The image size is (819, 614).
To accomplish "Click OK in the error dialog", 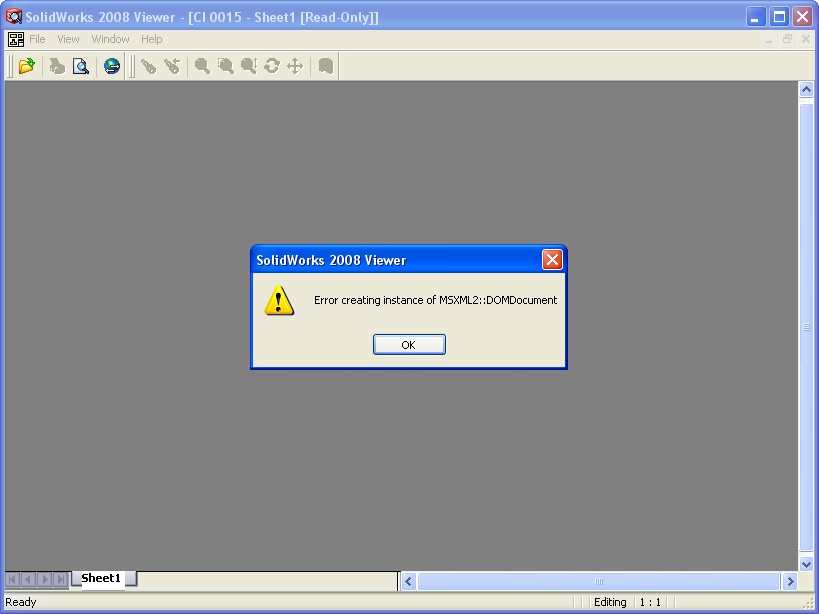I will (409, 345).
